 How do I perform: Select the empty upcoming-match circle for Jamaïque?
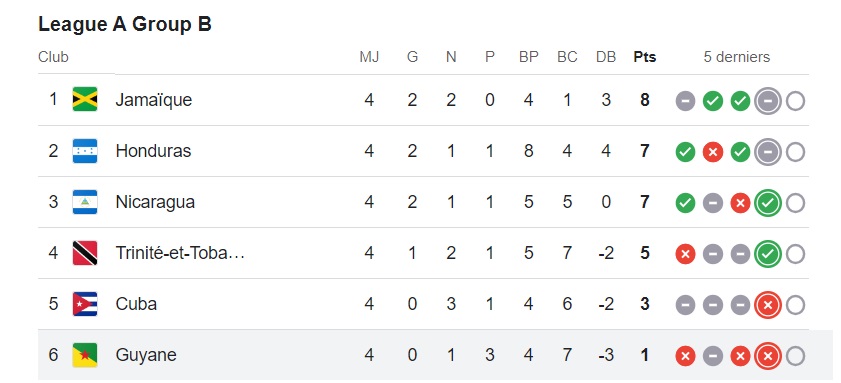pos(795,101)
